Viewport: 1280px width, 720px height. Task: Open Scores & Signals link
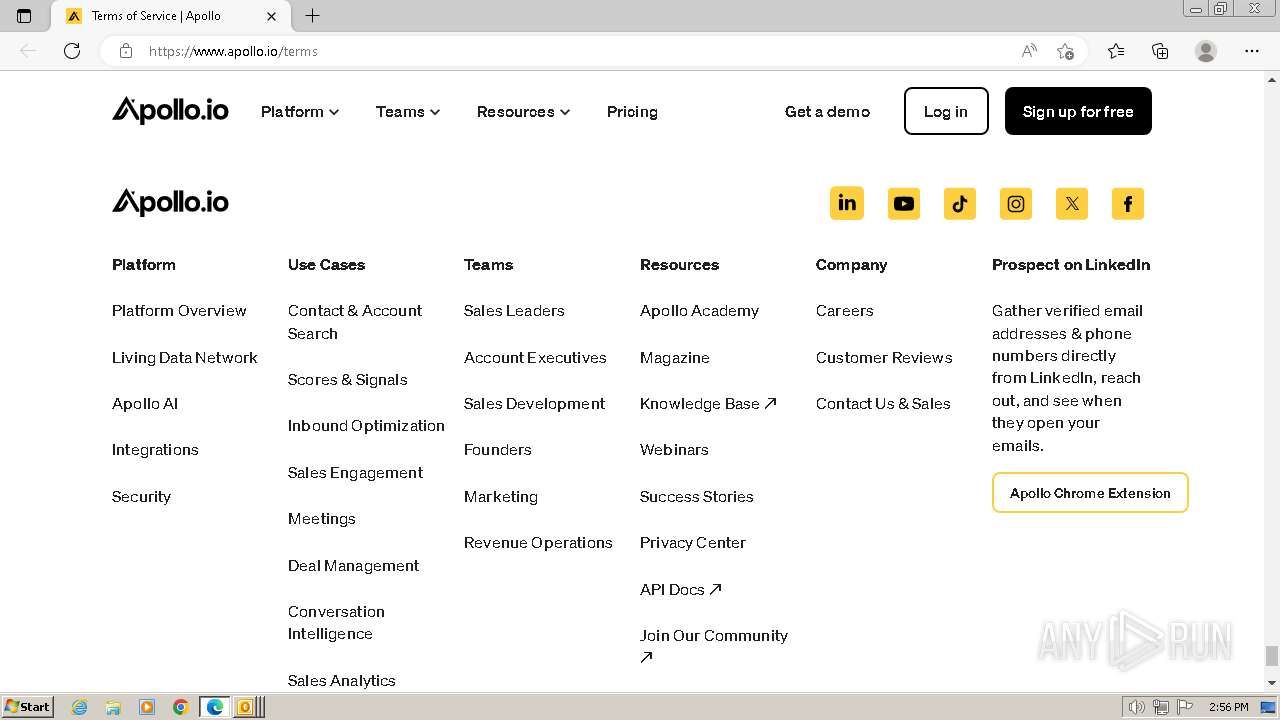point(348,380)
